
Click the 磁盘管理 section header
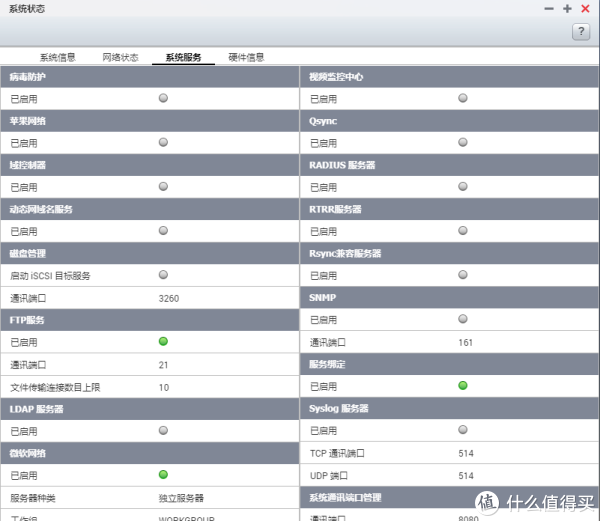click(x=150, y=253)
